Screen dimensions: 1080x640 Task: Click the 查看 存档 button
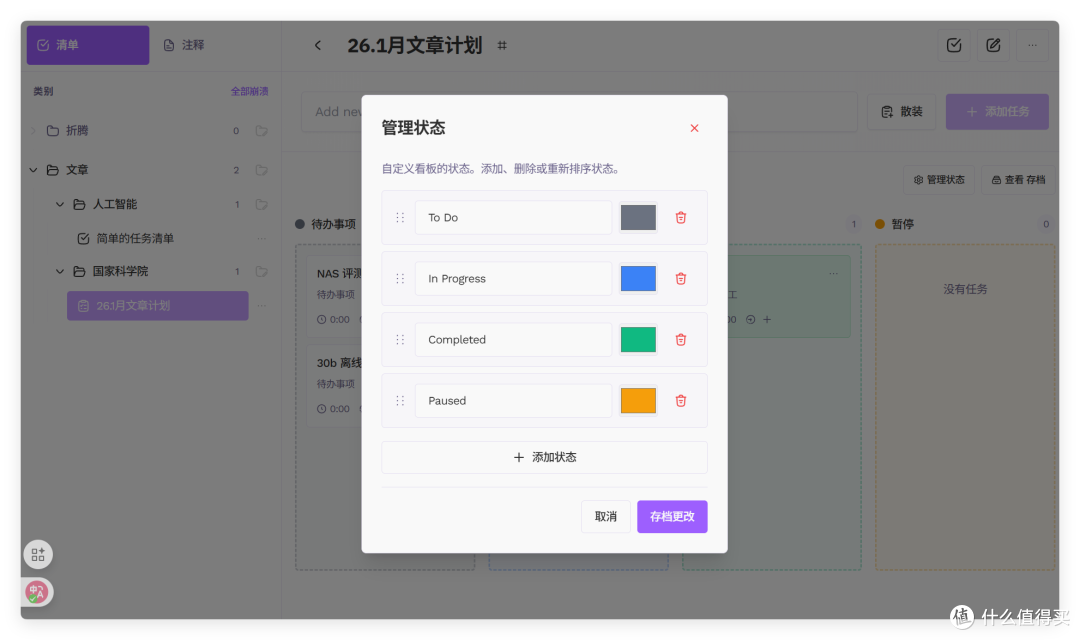tap(1018, 180)
